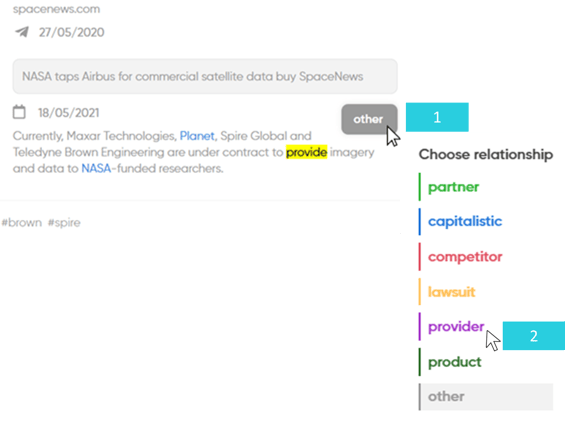Image resolution: width=565 pixels, height=421 pixels.
Task: Click the calendar icon beside 18/05/2021
Action: coord(19,112)
